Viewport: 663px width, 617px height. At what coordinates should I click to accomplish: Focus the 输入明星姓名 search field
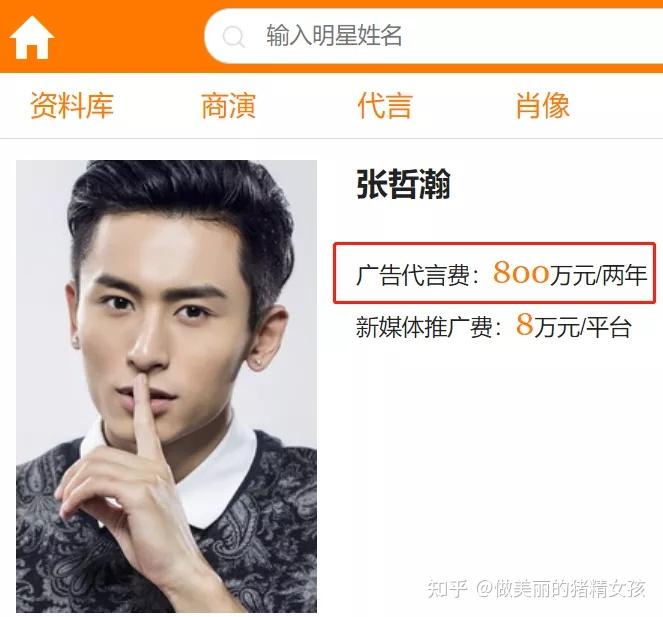pyautogui.click(x=433, y=36)
